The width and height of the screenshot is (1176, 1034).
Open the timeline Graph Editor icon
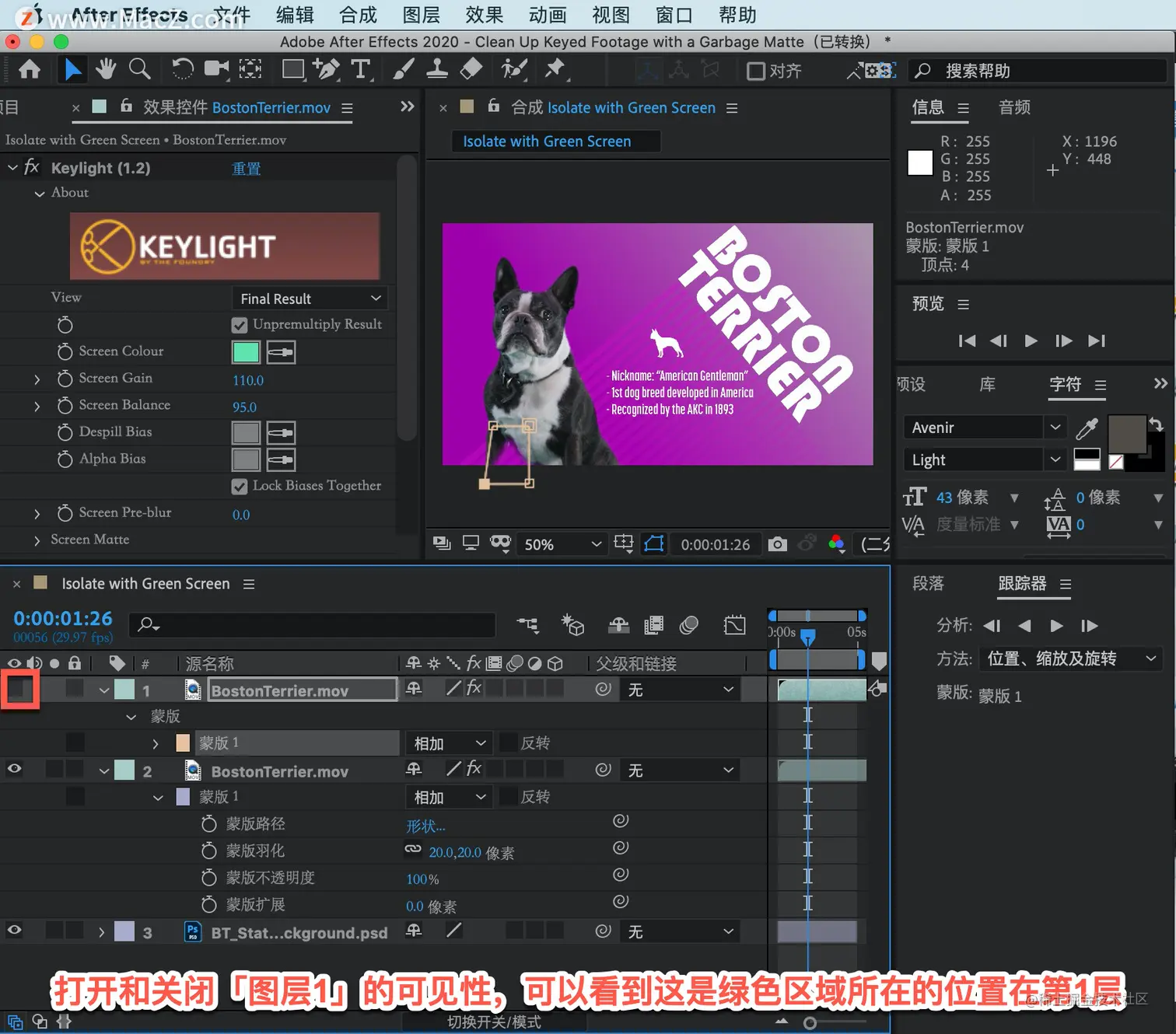click(x=735, y=625)
